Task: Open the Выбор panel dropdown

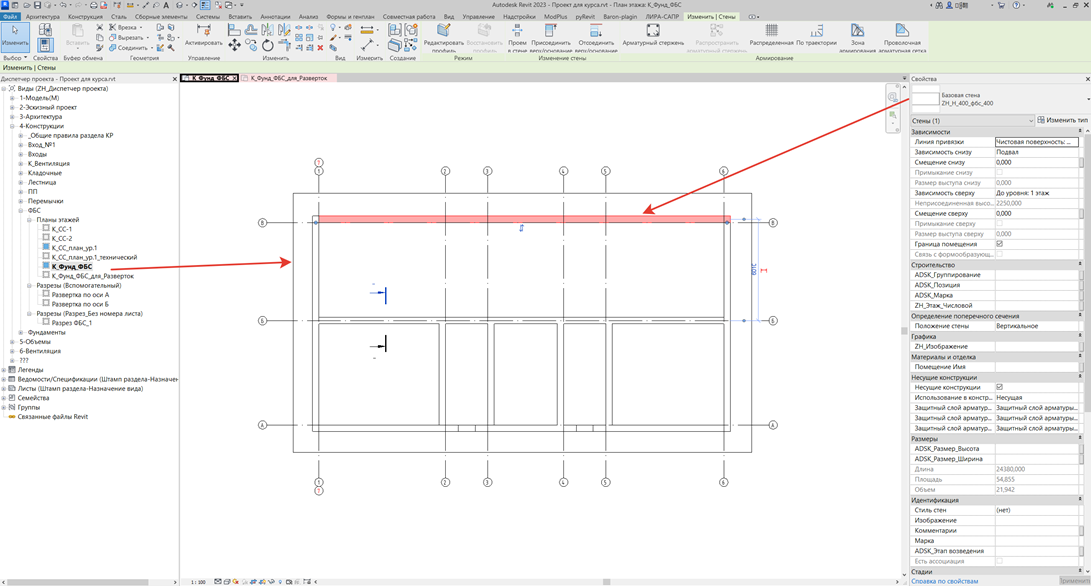Action: pyautogui.click(x=15, y=58)
